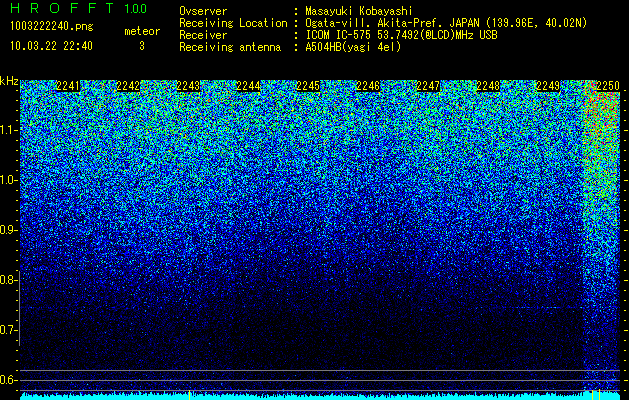The width and height of the screenshot is (629, 400).
Task: Click the 1.0 frequency axis label
Action: (x=8, y=180)
